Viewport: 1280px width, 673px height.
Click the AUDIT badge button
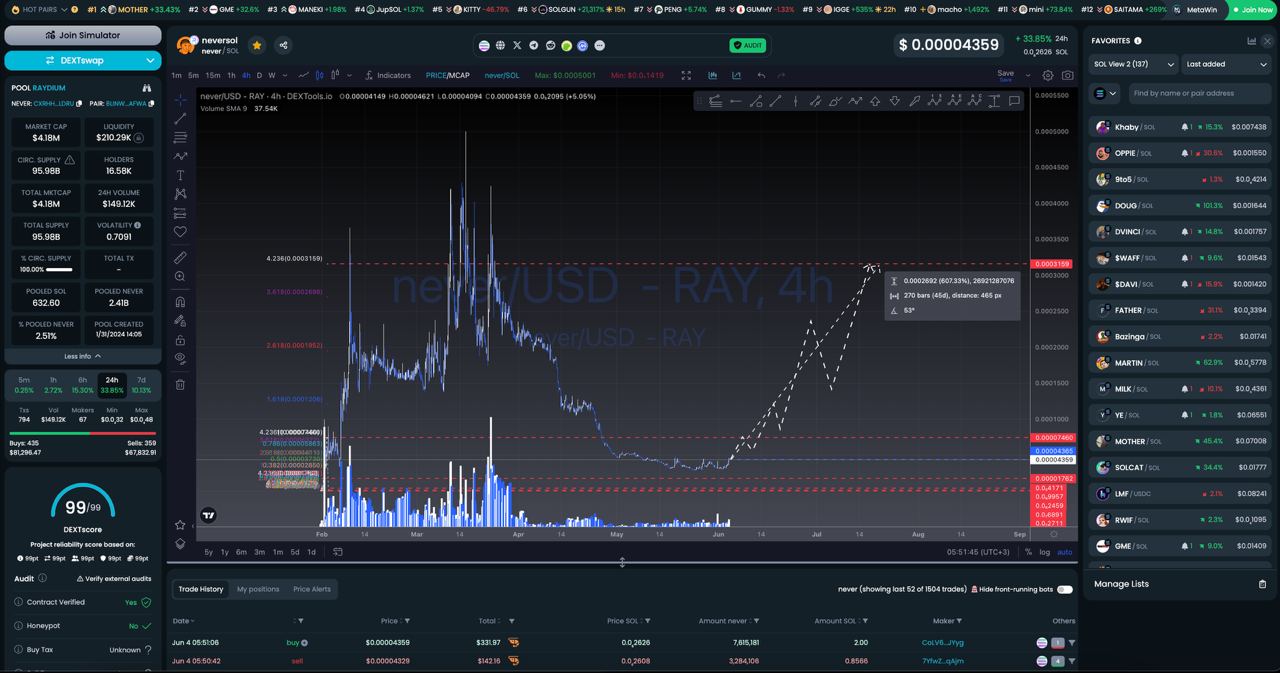(748, 45)
